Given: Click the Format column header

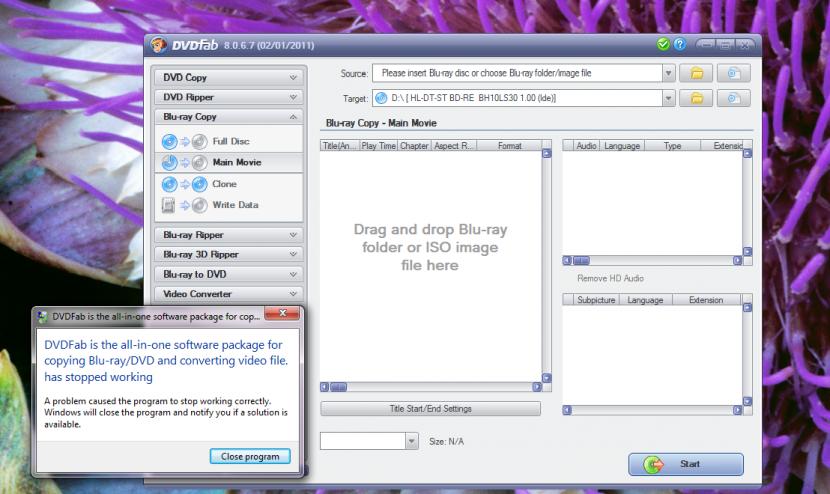Looking at the screenshot, I should [x=509, y=146].
